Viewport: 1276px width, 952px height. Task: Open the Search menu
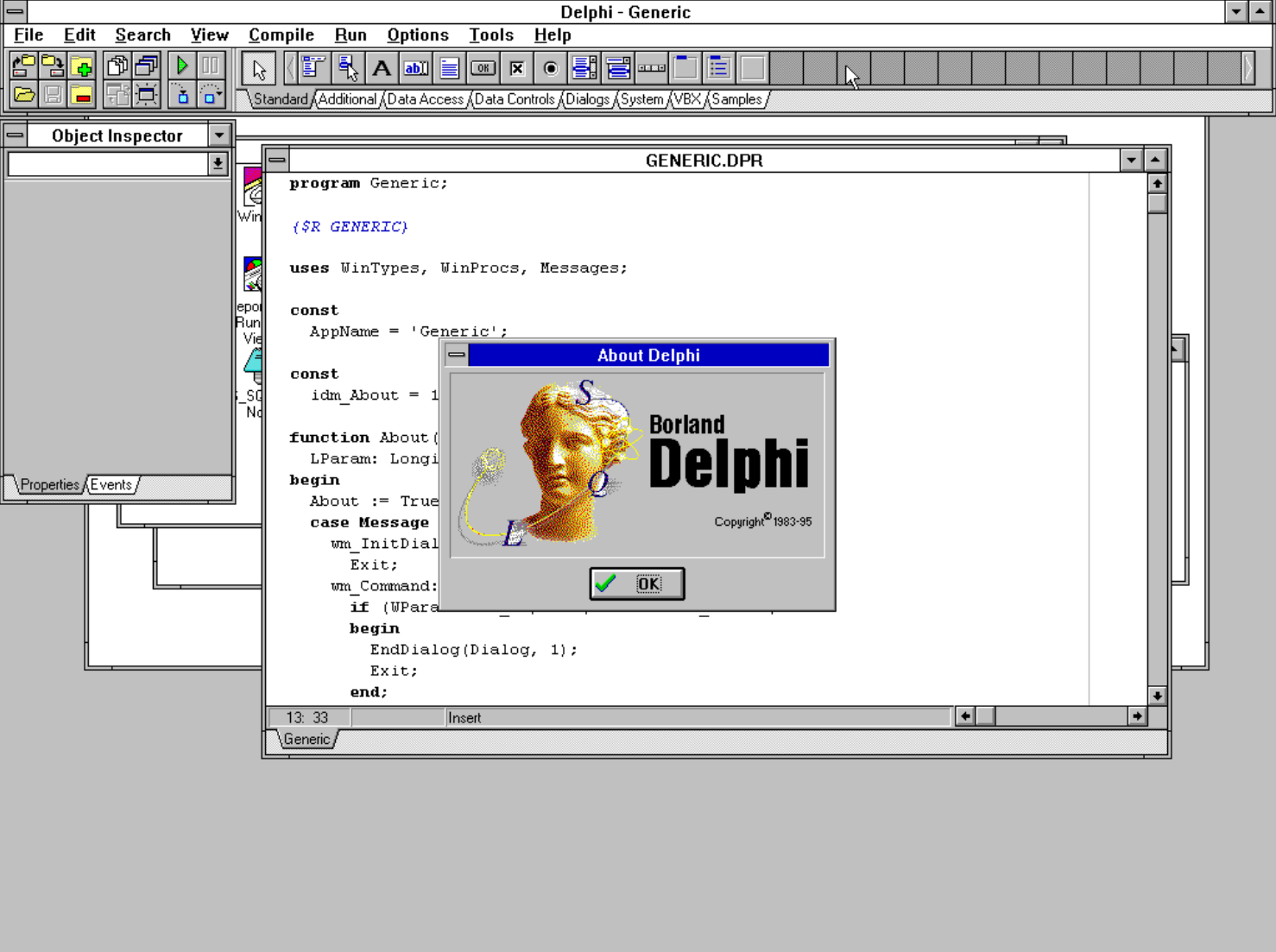pos(142,35)
